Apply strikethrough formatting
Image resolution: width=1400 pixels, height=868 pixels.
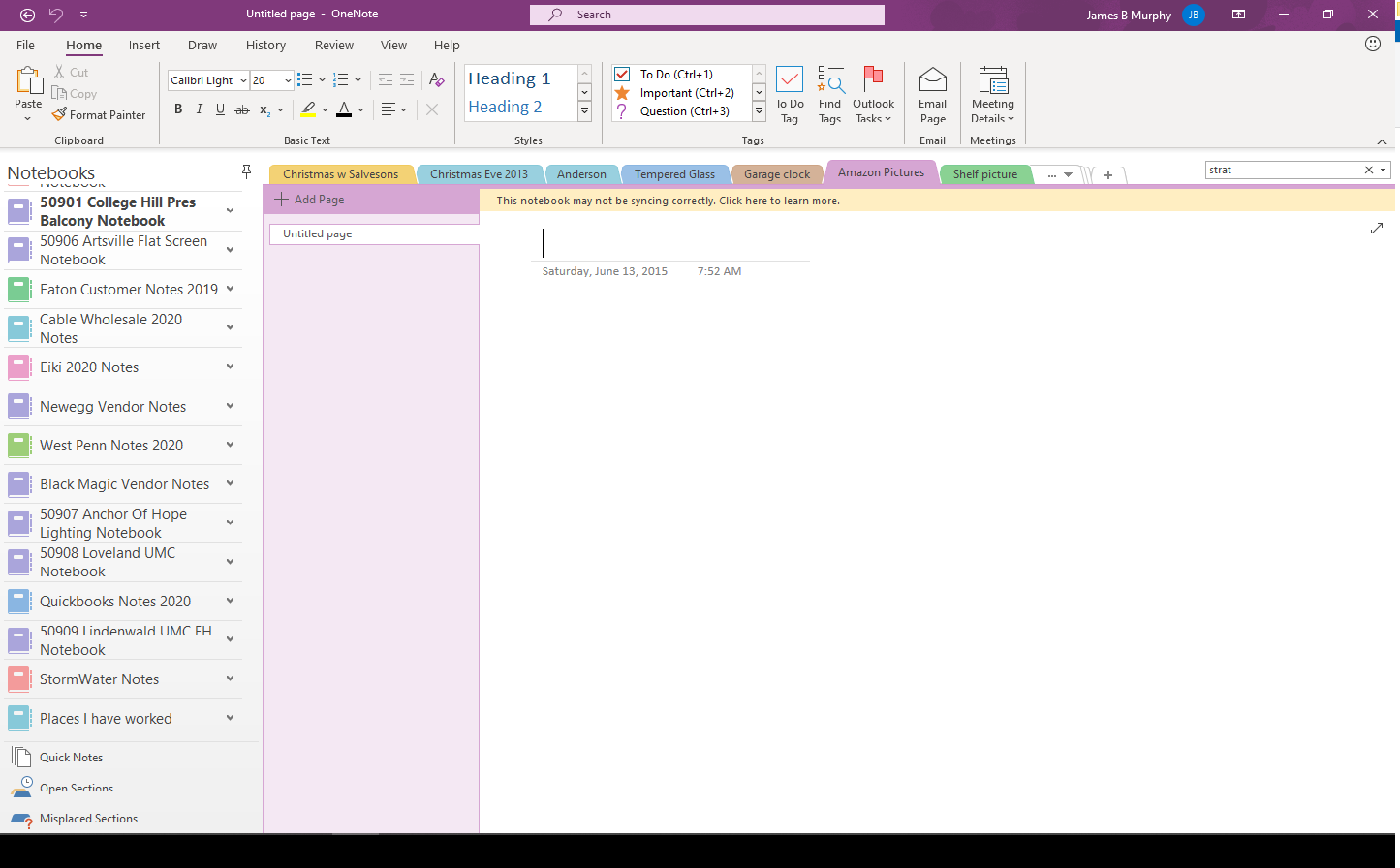tap(242, 109)
